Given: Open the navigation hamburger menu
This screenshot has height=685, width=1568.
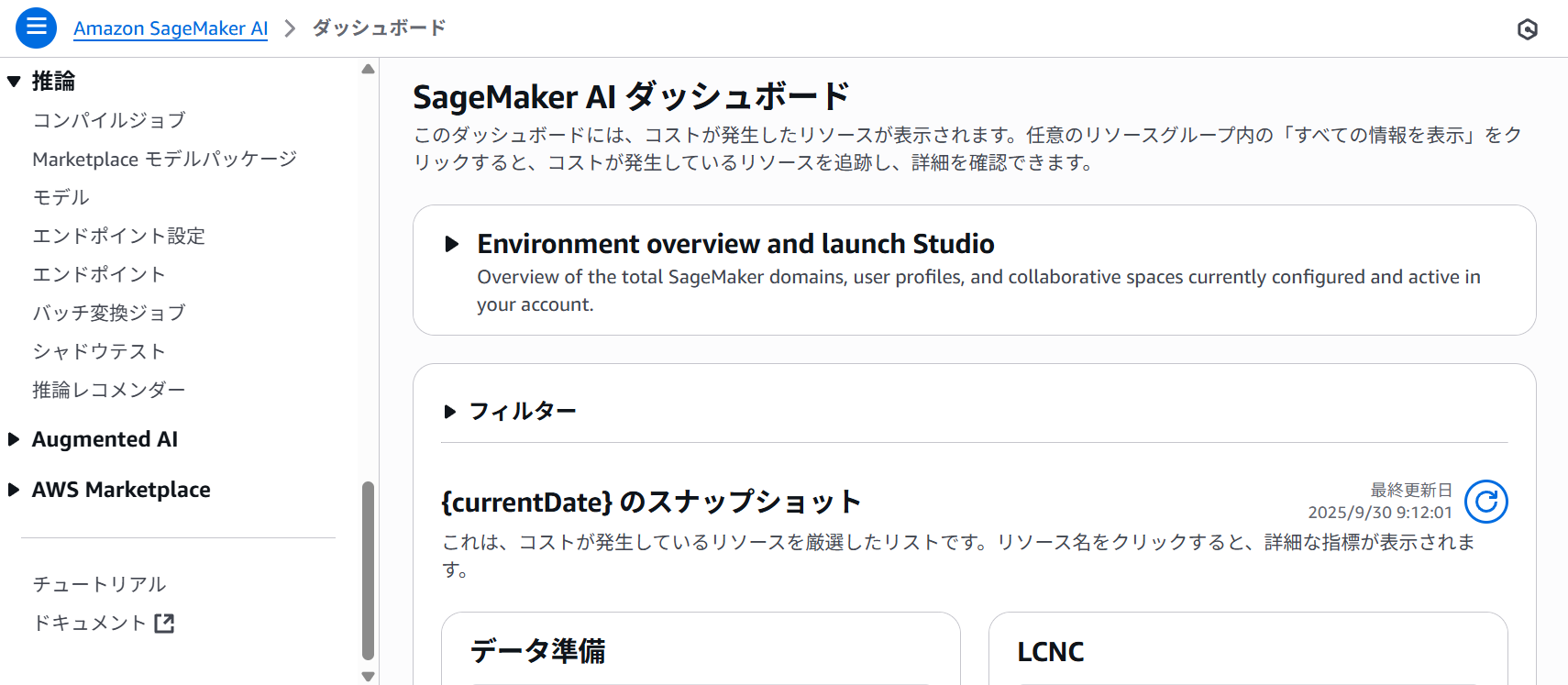Looking at the screenshot, I should [x=36, y=28].
